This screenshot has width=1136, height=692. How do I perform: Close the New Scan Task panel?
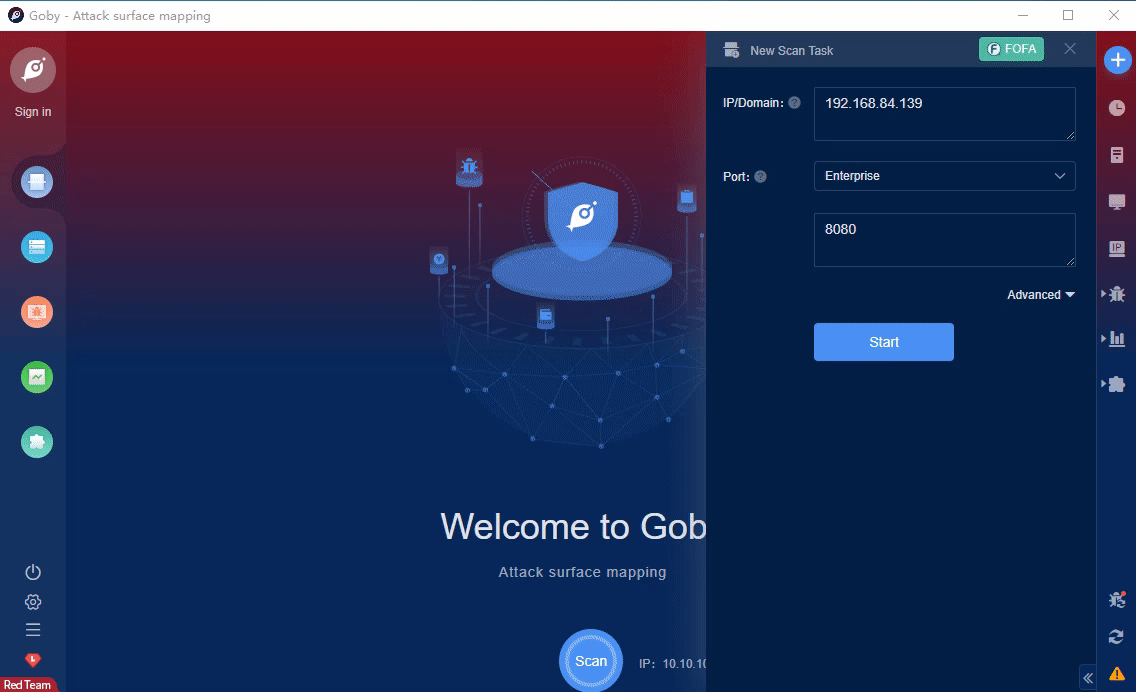point(1070,49)
